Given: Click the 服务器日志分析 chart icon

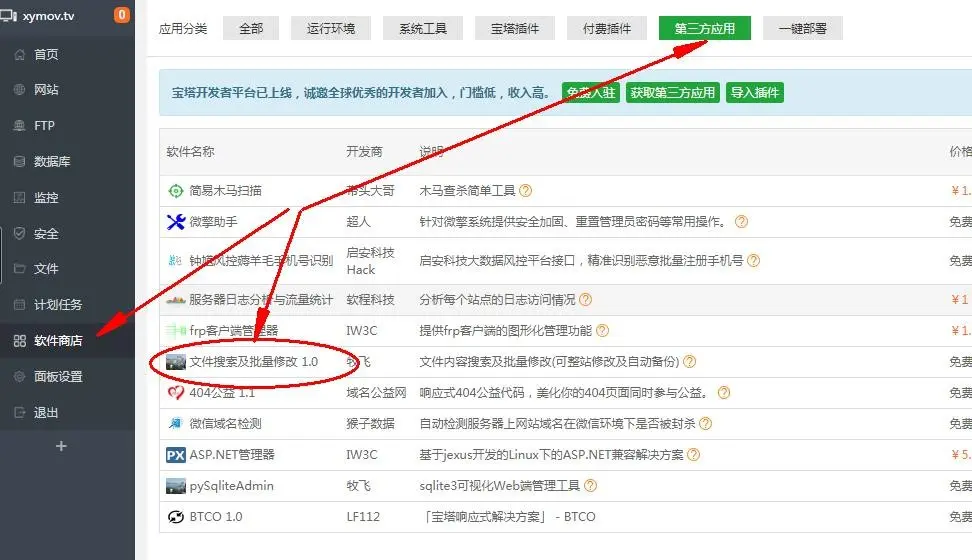Looking at the screenshot, I should tap(176, 300).
